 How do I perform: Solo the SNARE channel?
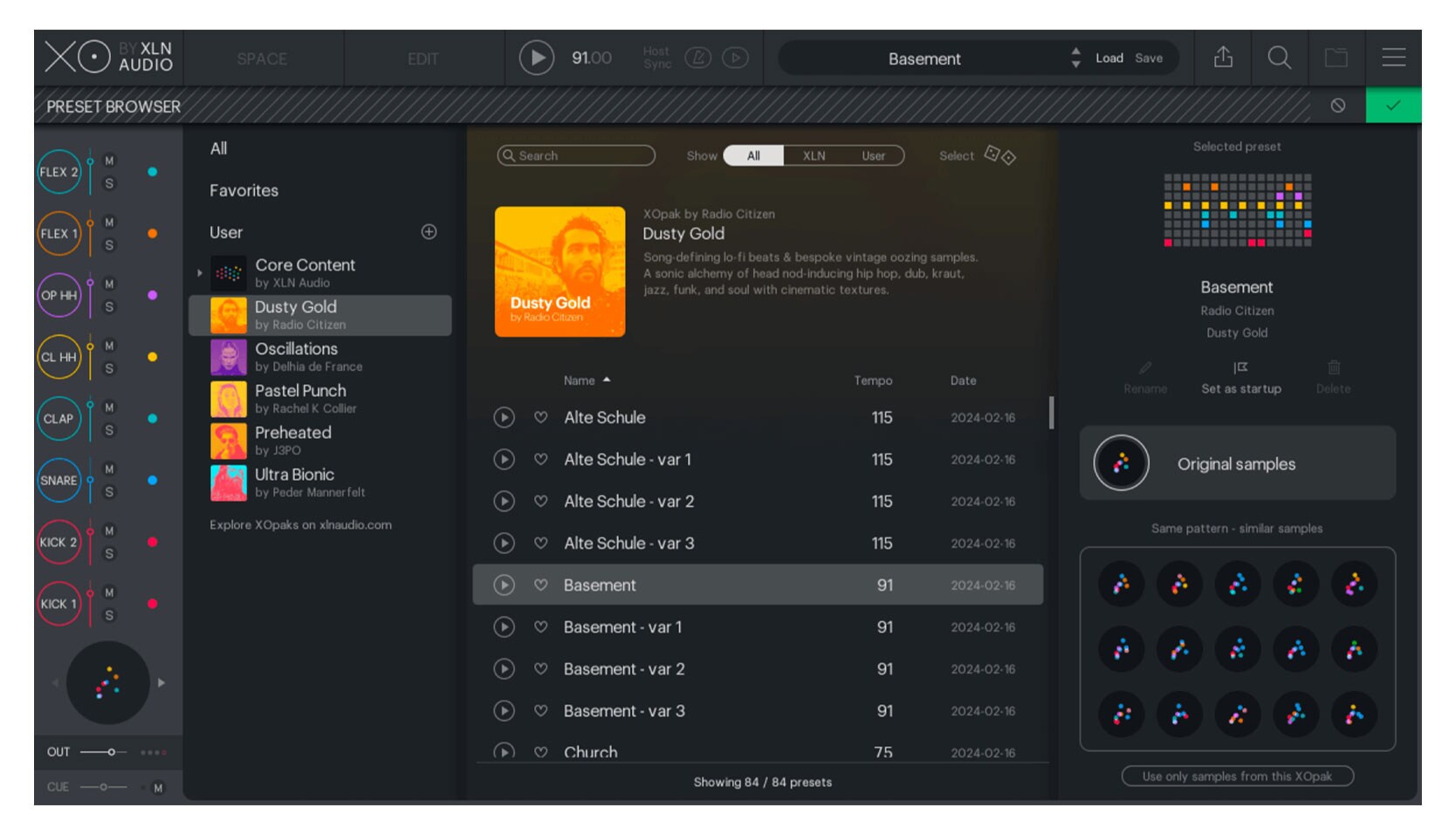click(x=109, y=492)
